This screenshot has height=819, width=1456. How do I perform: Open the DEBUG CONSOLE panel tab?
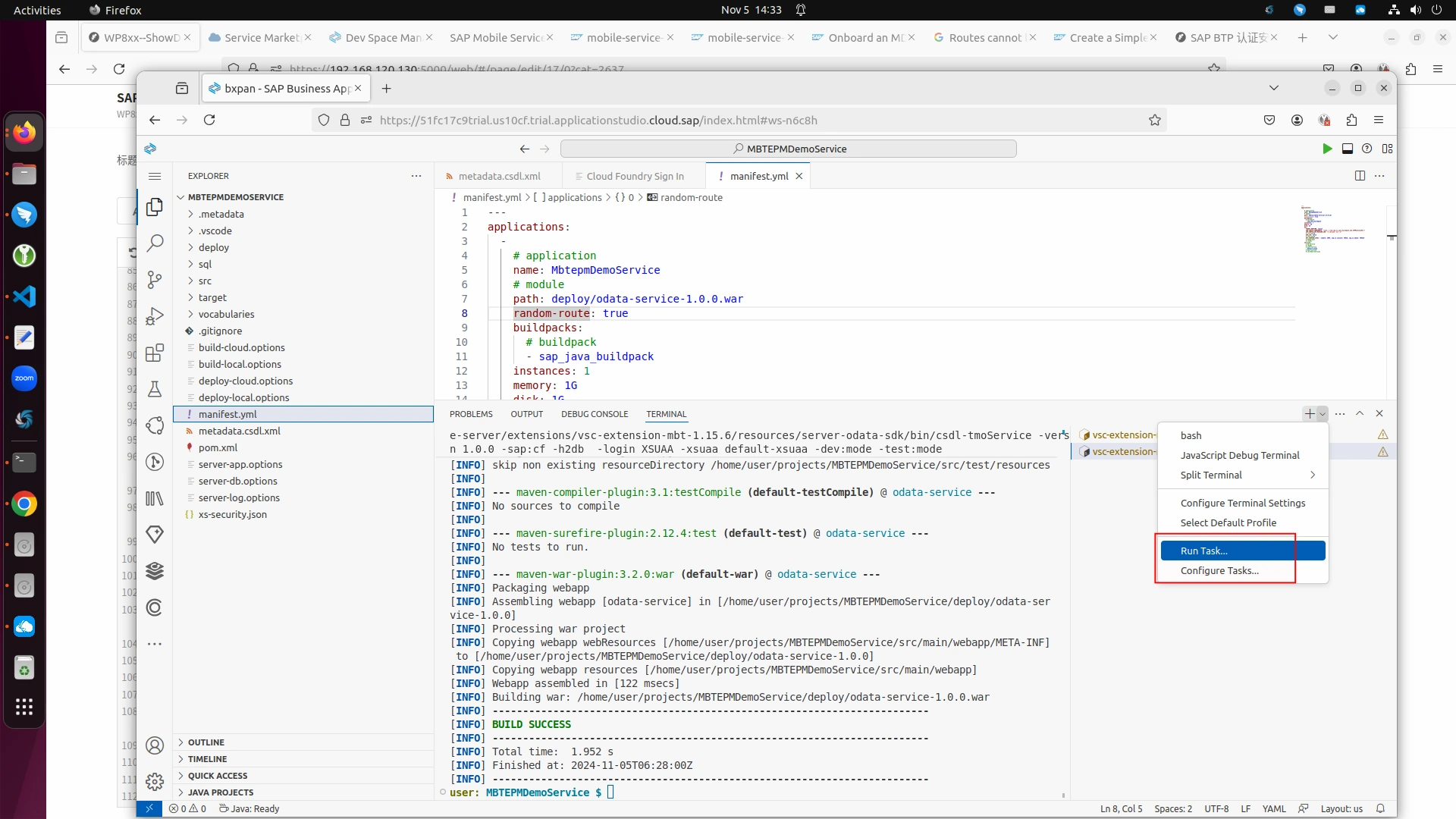[595, 414]
